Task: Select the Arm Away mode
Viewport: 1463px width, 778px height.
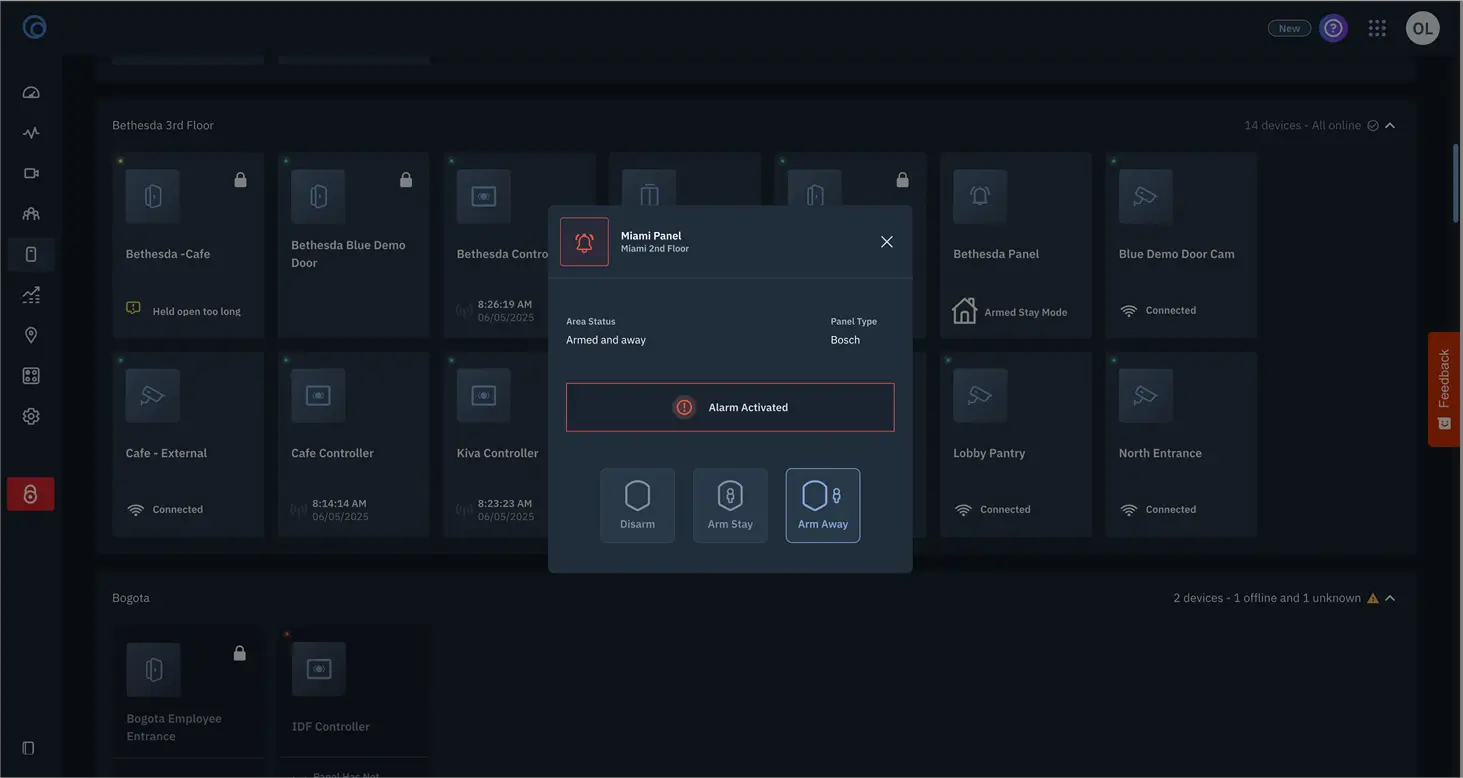Action: click(x=822, y=505)
